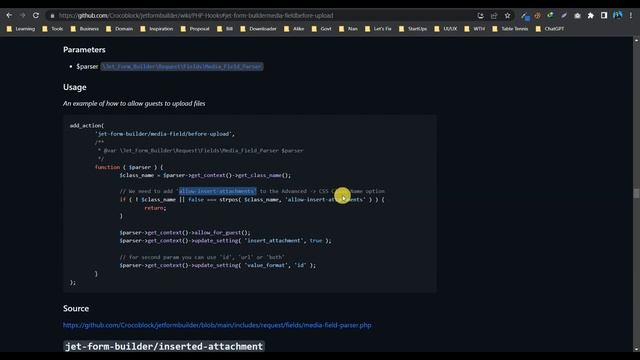Viewport: 640px width, 360px height.
Task: Open the Business bookmarks folder
Action: [84, 29]
